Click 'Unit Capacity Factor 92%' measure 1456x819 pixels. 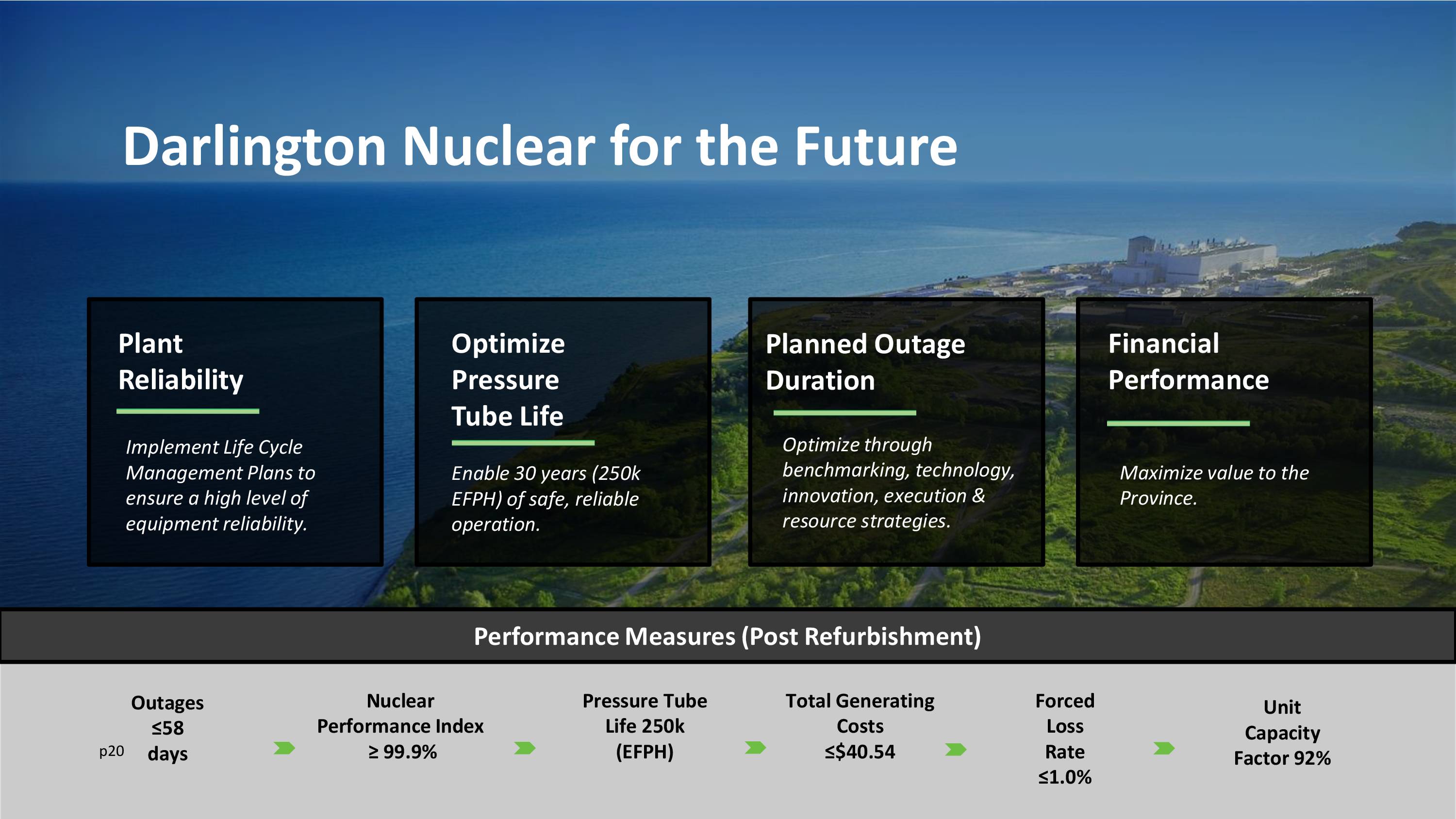coord(1282,733)
